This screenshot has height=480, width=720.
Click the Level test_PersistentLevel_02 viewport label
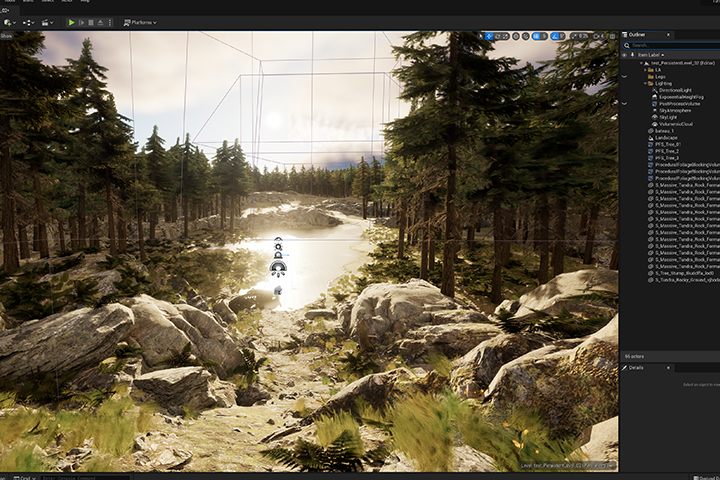(x=567, y=465)
